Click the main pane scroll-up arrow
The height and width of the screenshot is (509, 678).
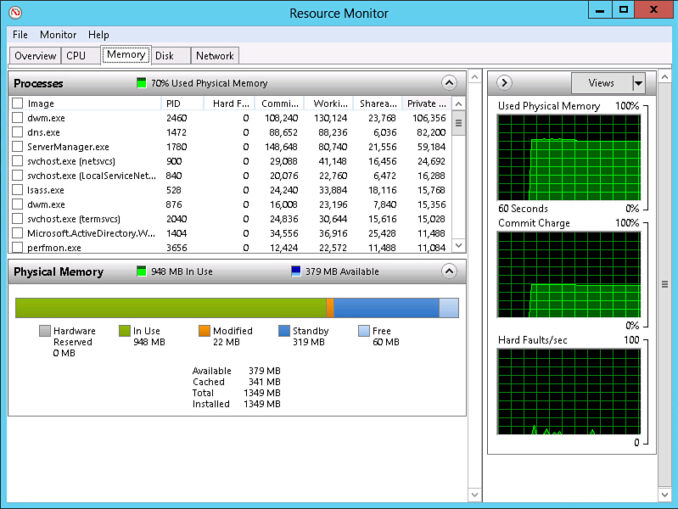(475, 77)
